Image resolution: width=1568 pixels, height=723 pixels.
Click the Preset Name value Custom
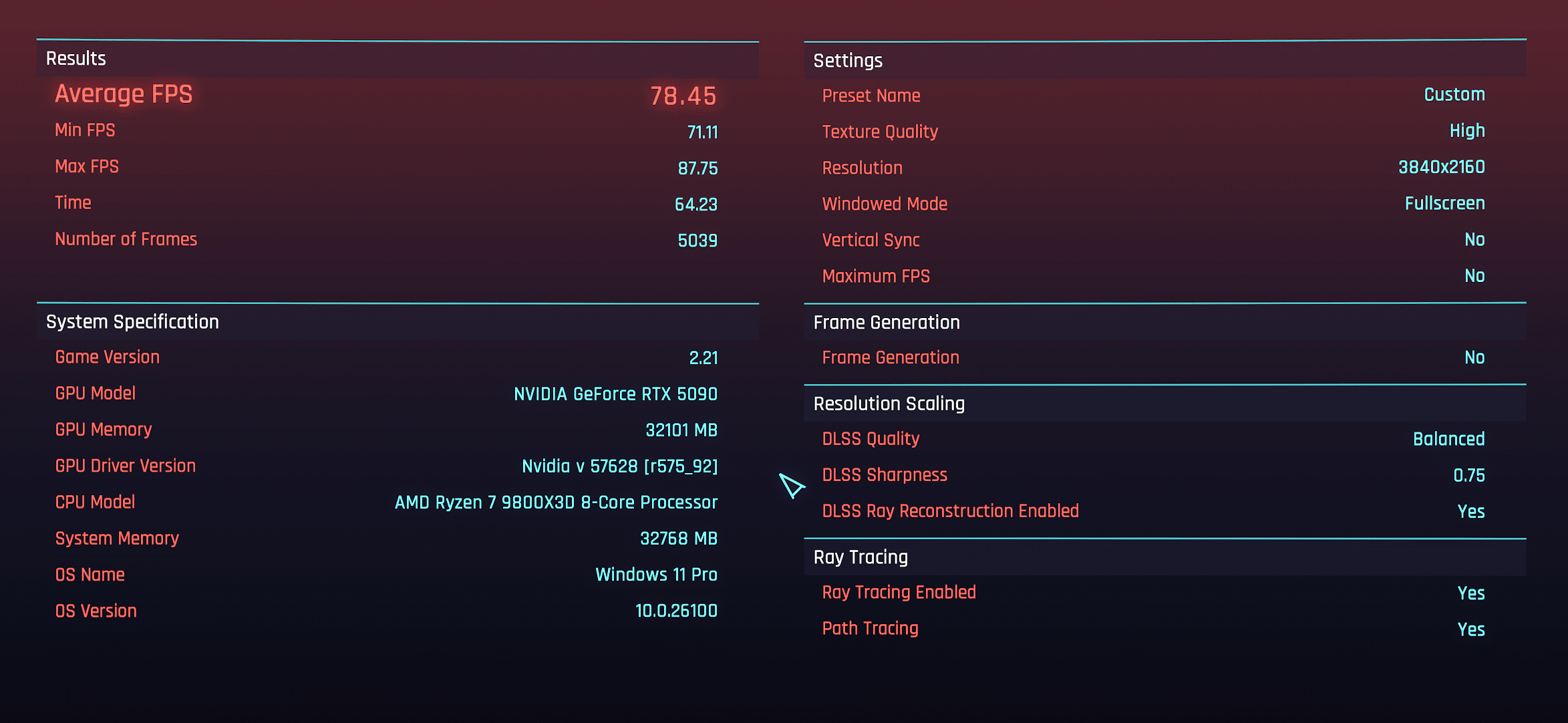point(1454,95)
